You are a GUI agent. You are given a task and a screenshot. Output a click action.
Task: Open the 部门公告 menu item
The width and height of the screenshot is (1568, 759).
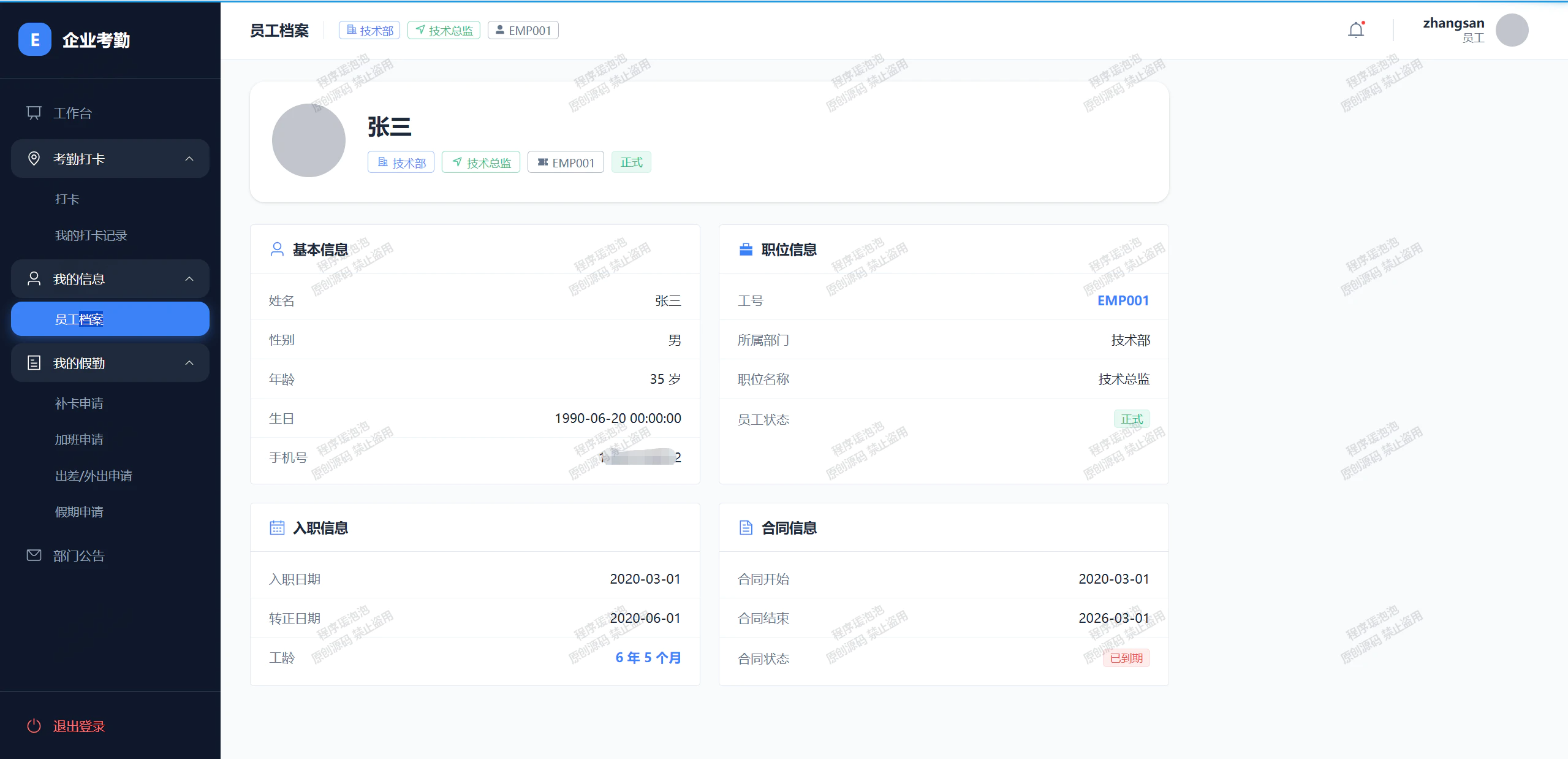110,555
